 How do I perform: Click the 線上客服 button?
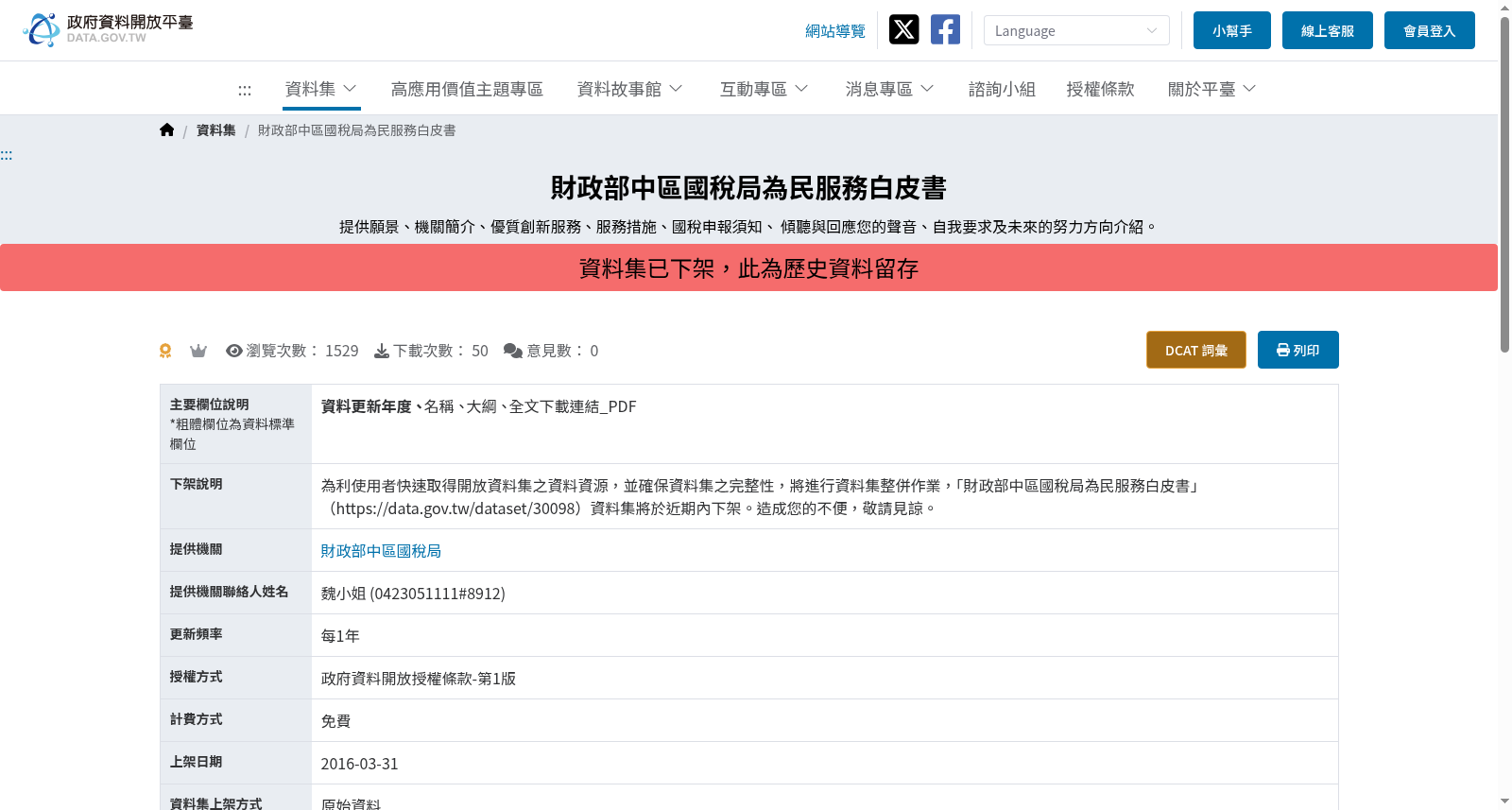[1328, 30]
